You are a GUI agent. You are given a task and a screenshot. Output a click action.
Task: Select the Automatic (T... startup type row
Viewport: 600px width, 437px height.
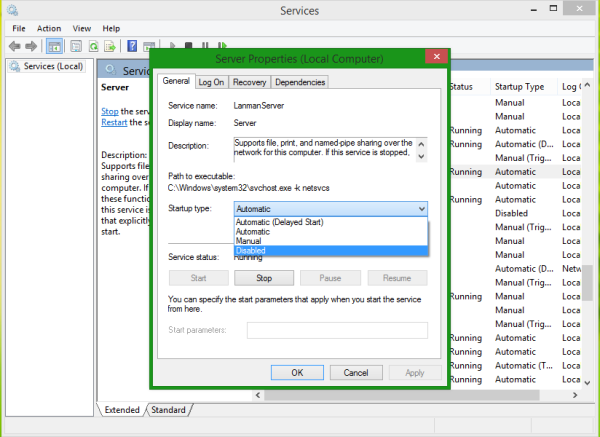pos(515,365)
